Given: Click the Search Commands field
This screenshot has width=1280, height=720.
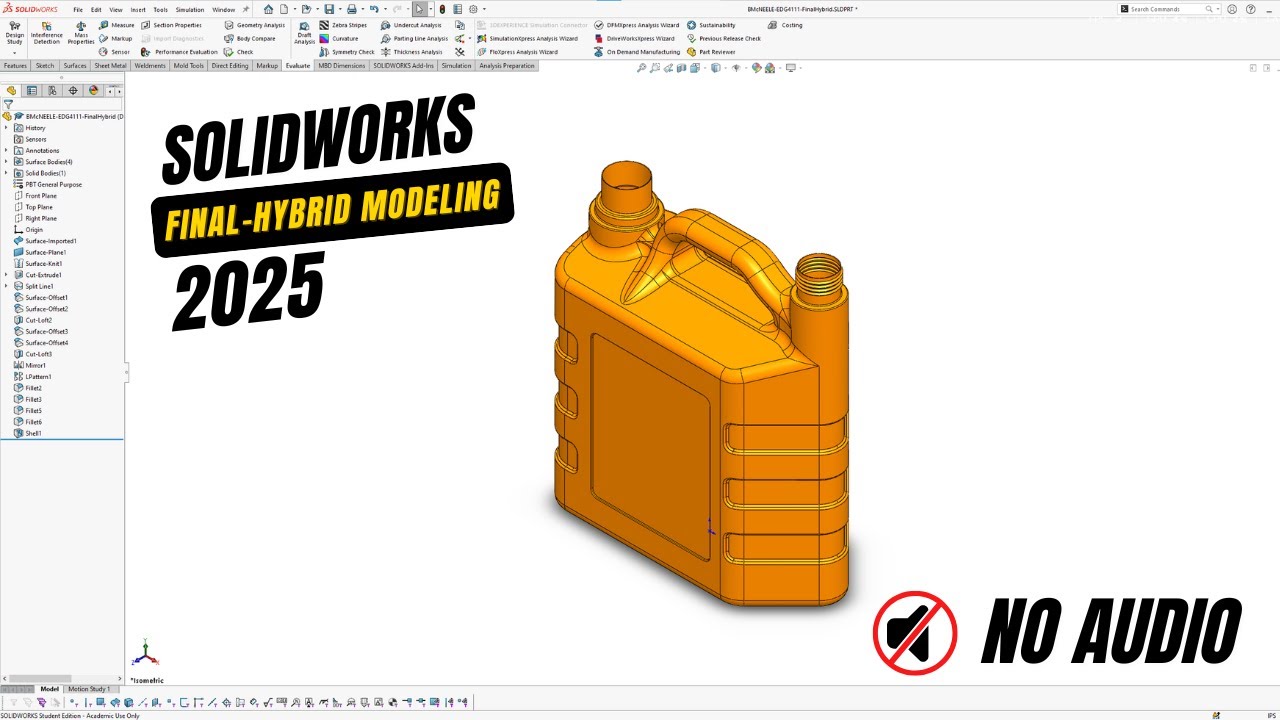Looking at the screenshot, I should [1171, 9].
